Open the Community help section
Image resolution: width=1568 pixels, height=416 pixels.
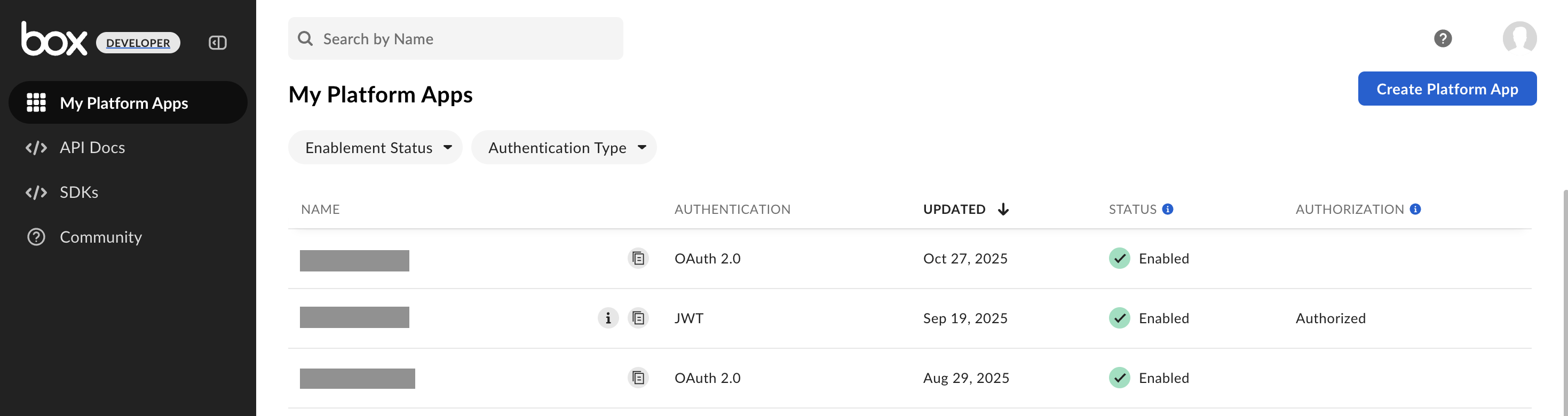100,237
